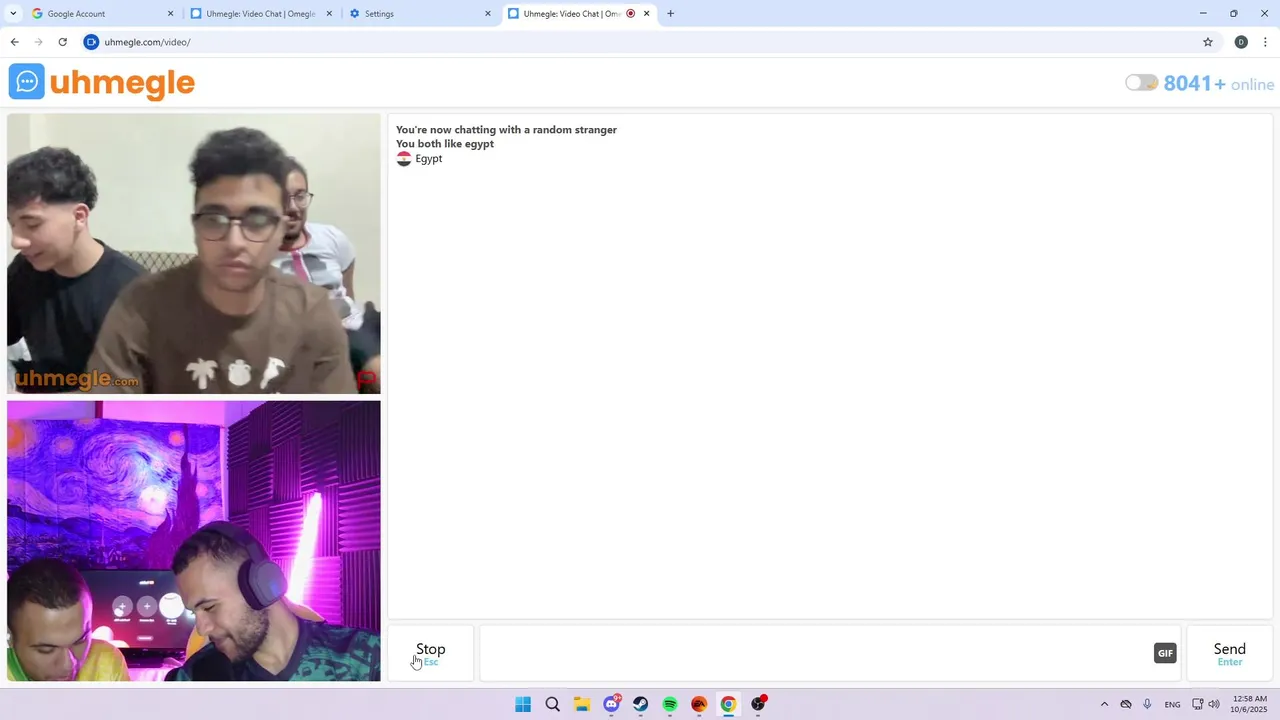Click the microphone tray icon
The width and height of the screenshot is (1280, 720).
[1147, 704]
